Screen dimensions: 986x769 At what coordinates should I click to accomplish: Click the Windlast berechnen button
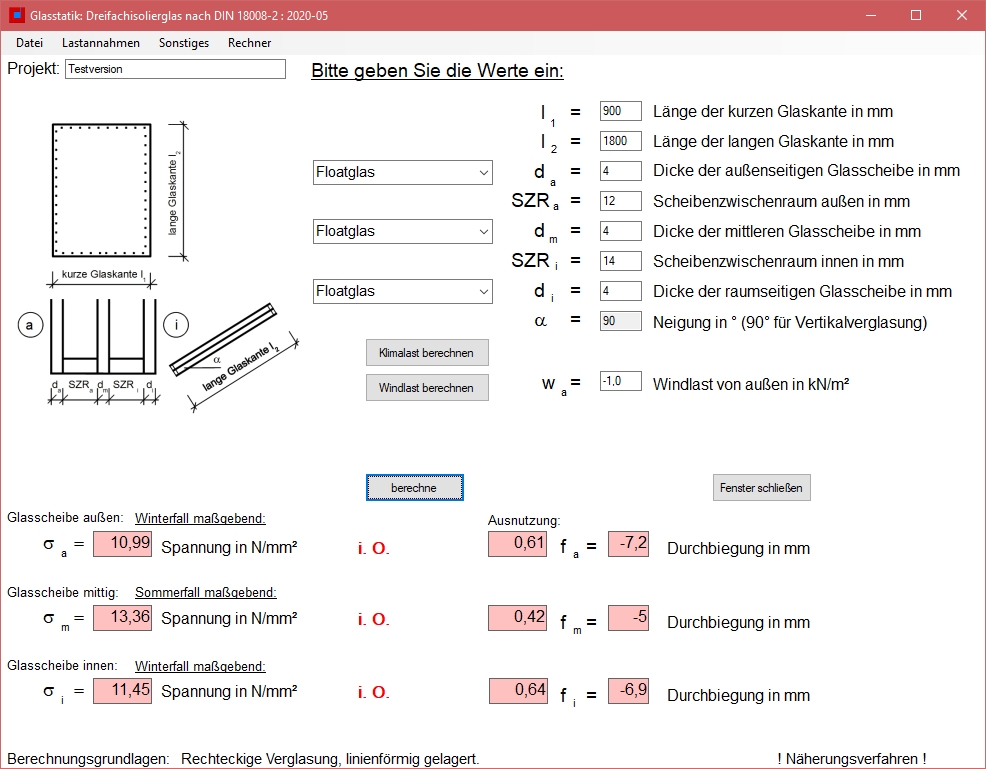click(x=427, y=387)
